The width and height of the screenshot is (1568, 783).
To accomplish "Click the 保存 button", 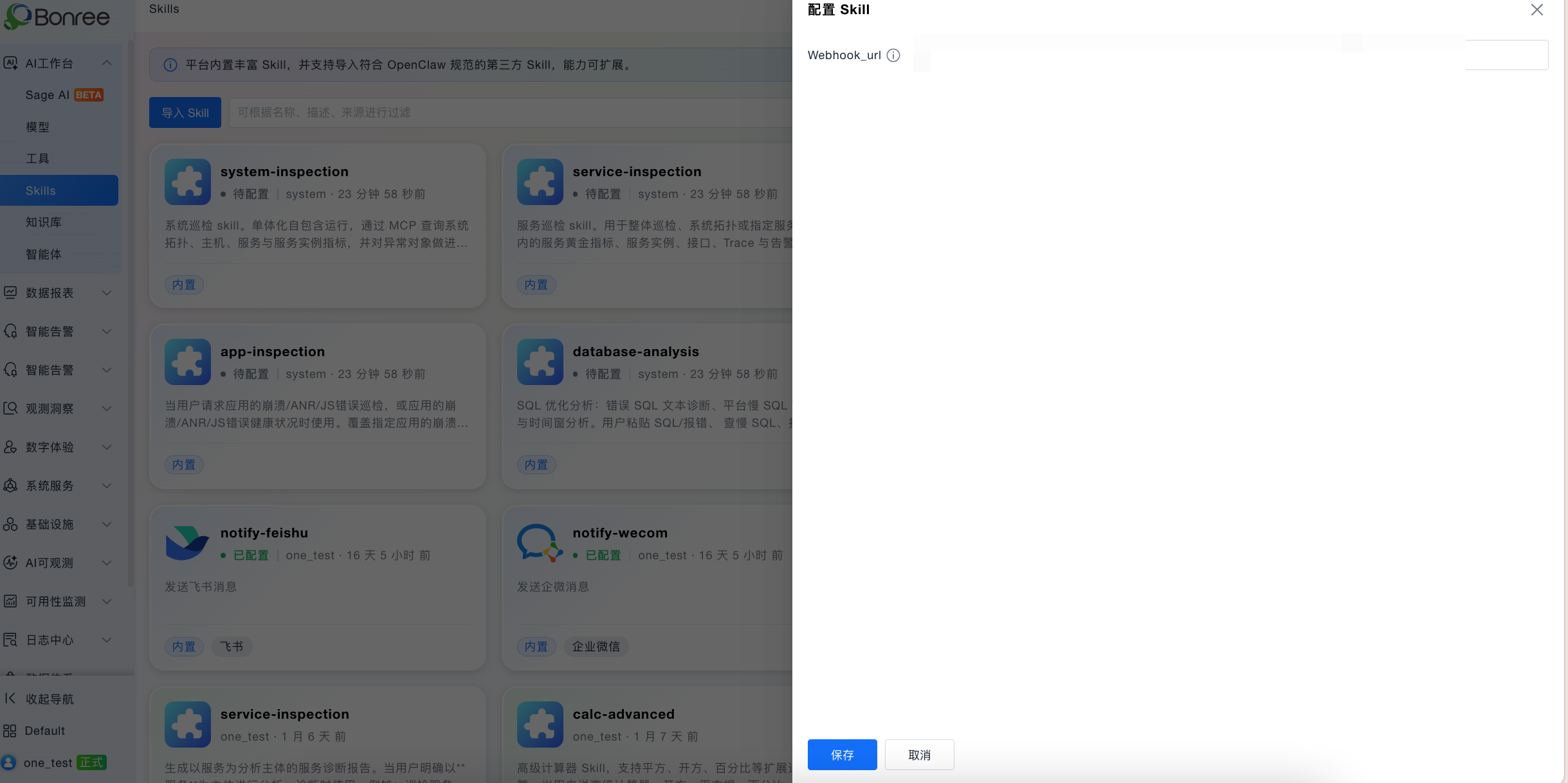I will coord(842,755).
